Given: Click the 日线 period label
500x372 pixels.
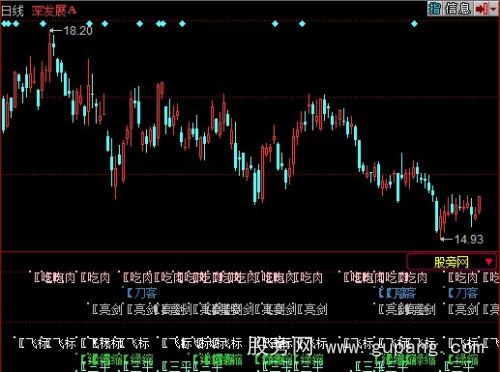Looking at the screenshot, I should pos(13,11).
